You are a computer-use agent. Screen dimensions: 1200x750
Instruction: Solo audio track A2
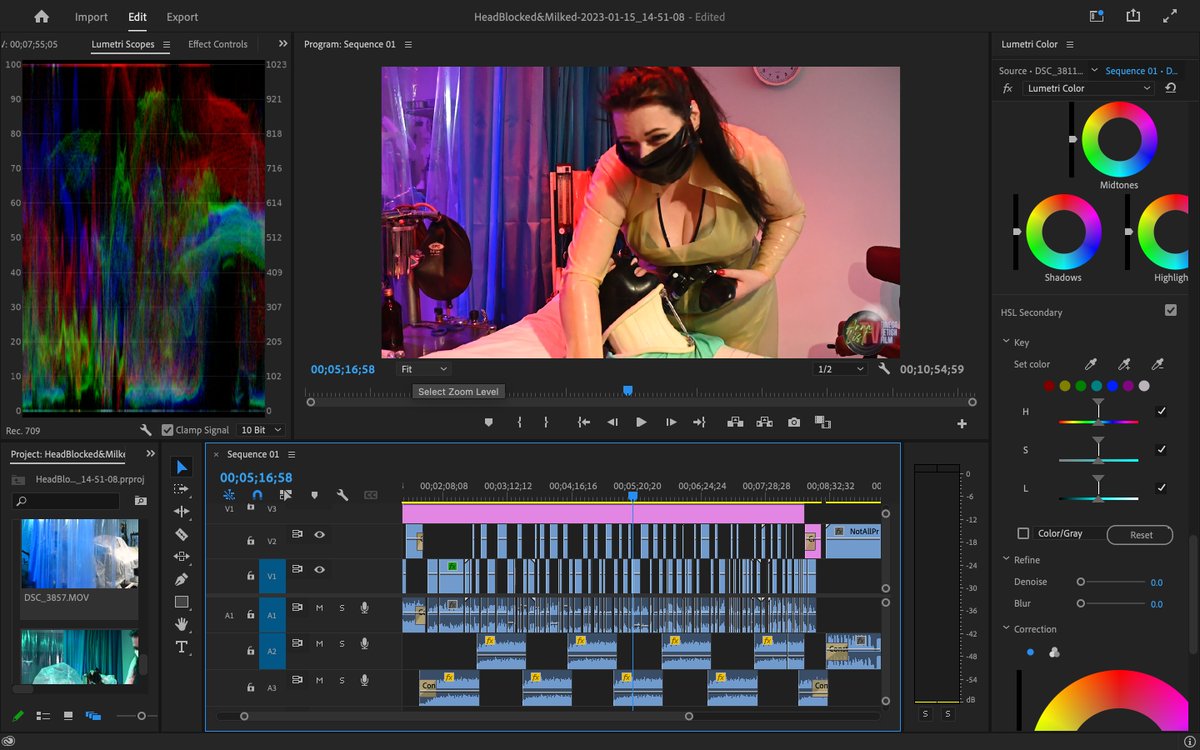coord(342,643)
